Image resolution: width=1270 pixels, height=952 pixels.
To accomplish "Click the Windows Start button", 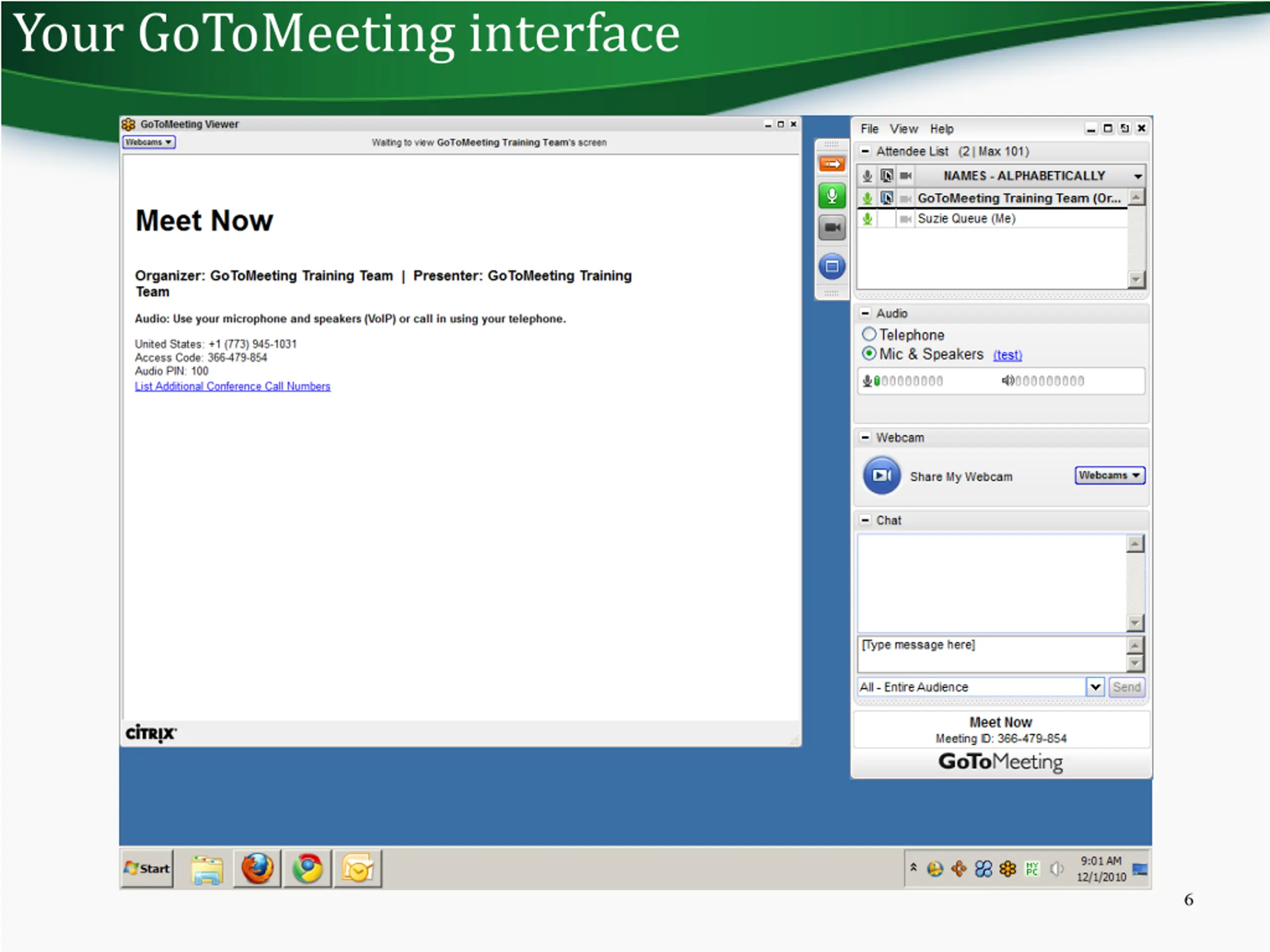I will click(147, 869).
